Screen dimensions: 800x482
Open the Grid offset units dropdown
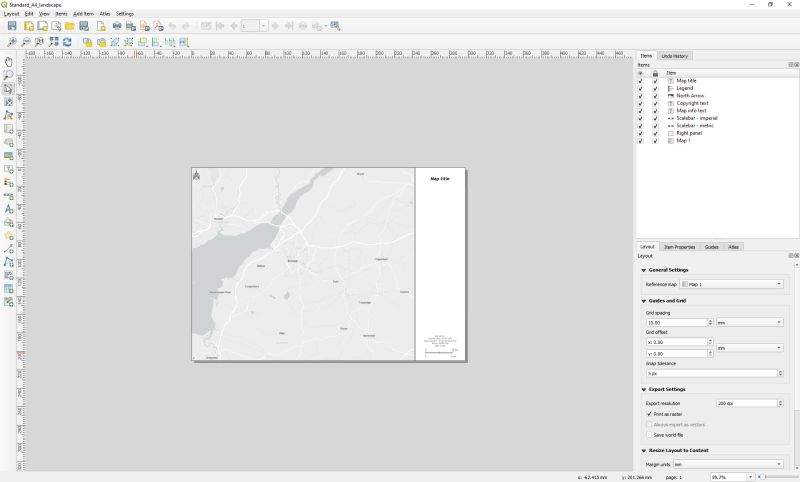[749, 348]
